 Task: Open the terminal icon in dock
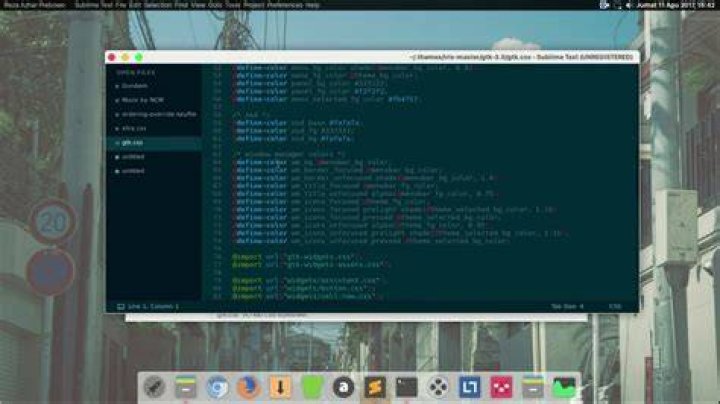click(x=406, y=387)
